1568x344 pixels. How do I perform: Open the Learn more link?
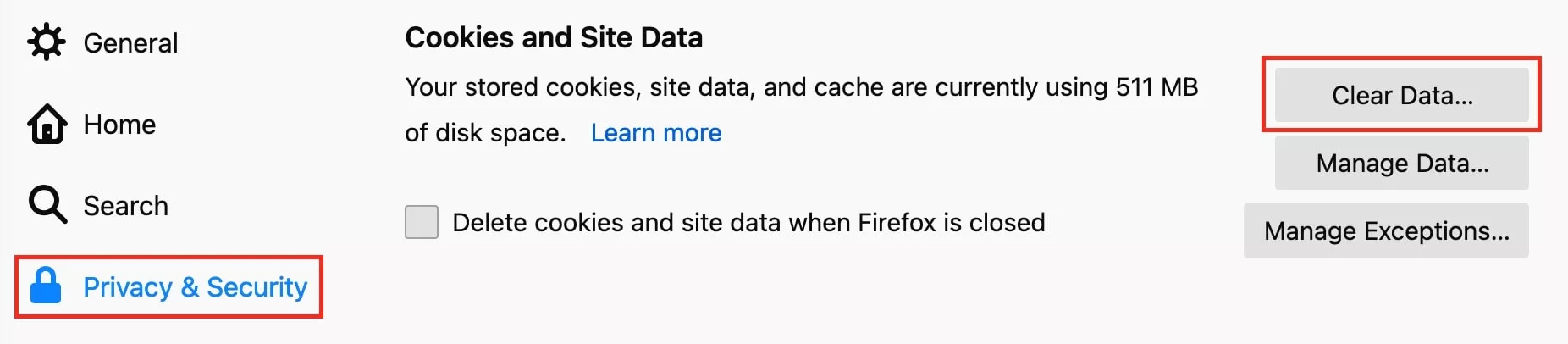point(656,133)
